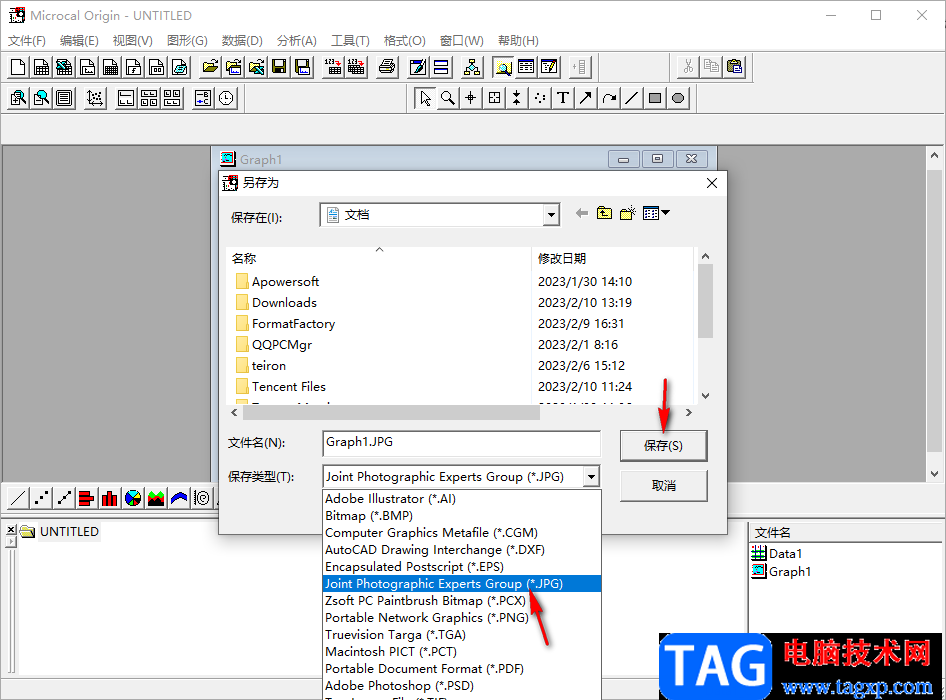
Task: Click the Pie chart plot icon
Action: click(x=133, y=498)
